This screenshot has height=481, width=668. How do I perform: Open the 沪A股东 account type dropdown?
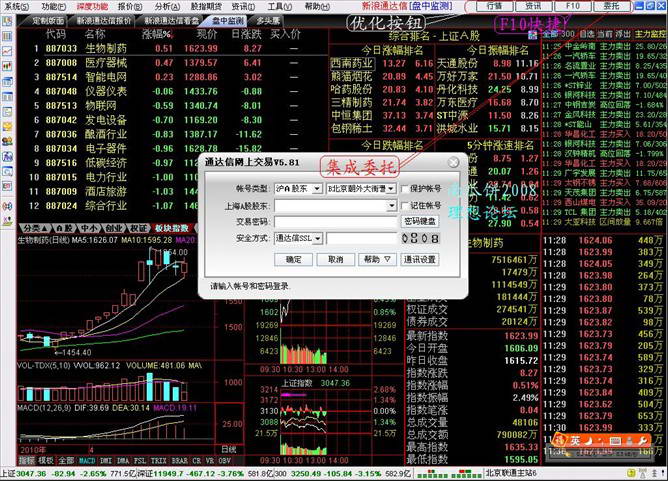(317, 189)
